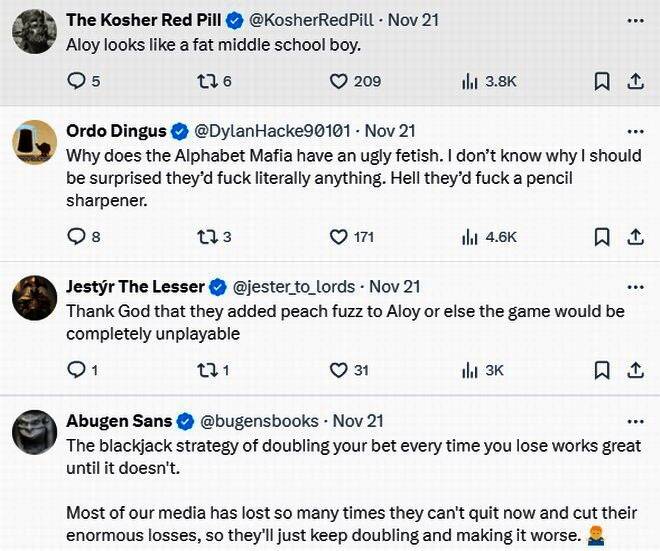Share The Kosher Red Pill's tweet
660x551 pixels.
tap(635, 82)
